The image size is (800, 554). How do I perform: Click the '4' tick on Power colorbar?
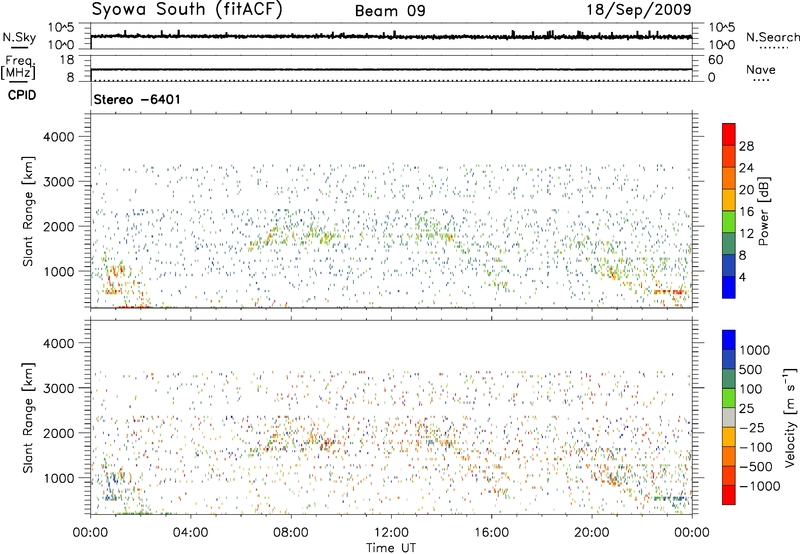[x=742, y=277]
